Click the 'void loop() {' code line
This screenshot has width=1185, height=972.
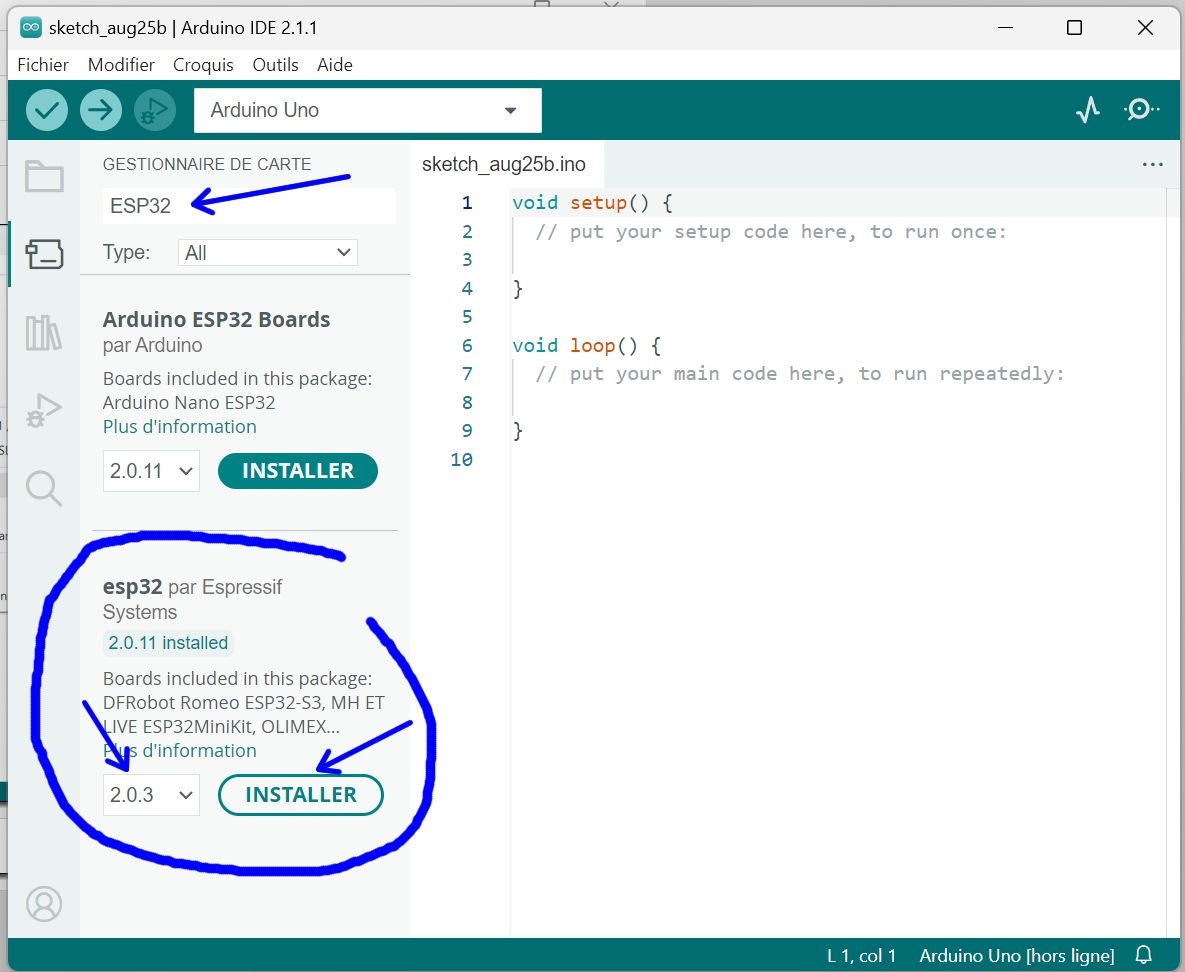[x=586, y=345]
